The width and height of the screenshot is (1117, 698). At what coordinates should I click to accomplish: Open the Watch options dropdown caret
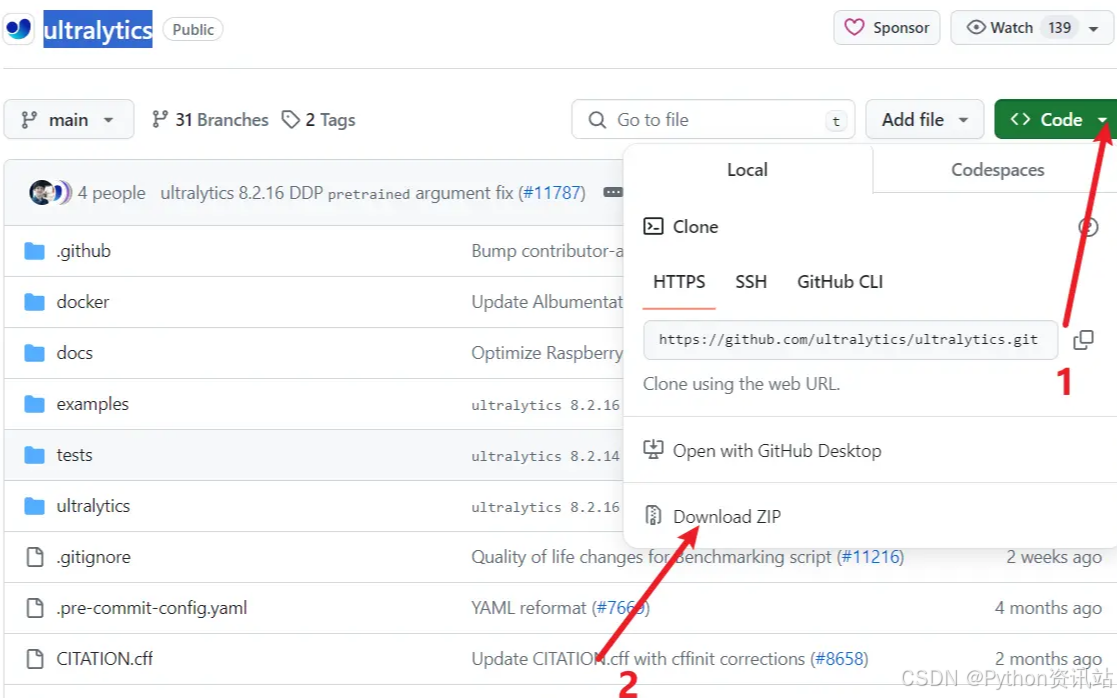tap(1093, 29)
